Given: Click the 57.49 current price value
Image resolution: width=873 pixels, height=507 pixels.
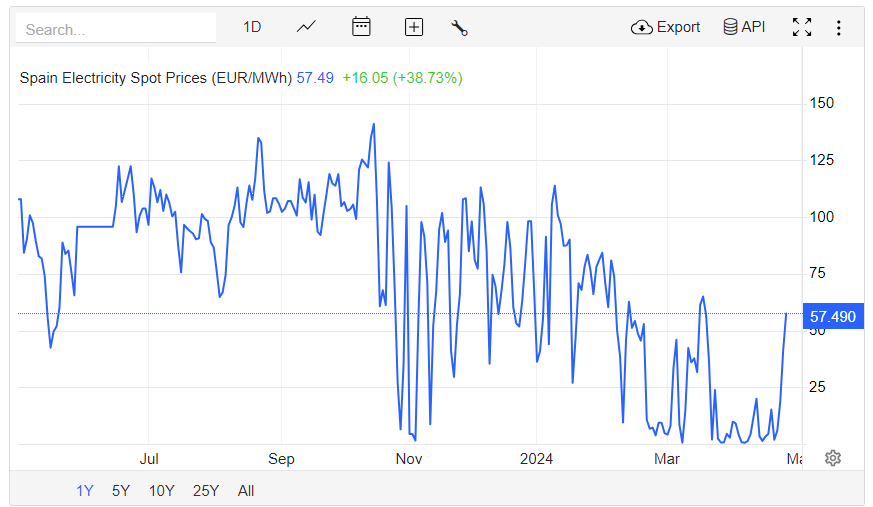Looking at the screenshot, I should (x=315, y=78).
